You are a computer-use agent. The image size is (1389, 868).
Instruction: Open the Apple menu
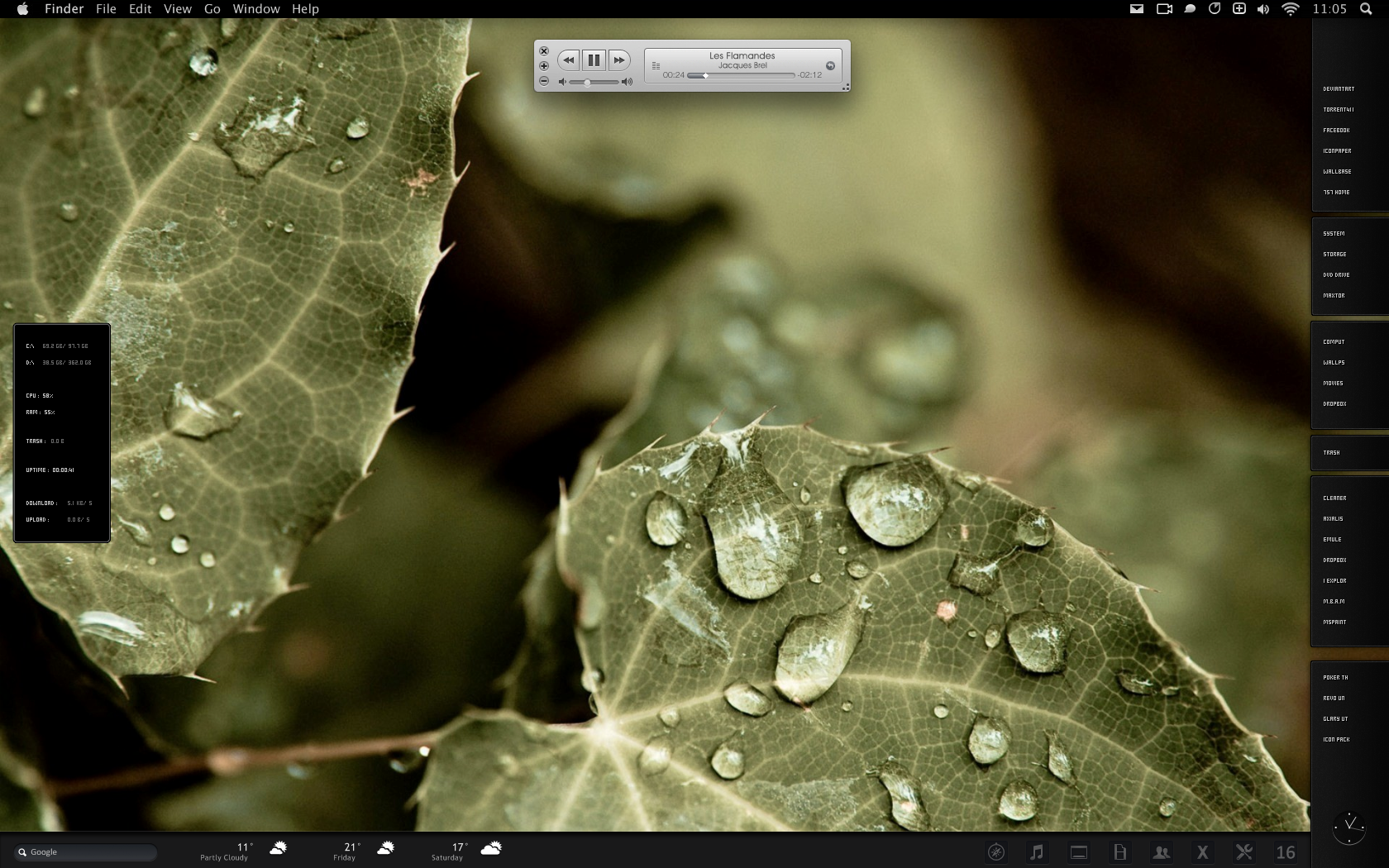(22, 9)
